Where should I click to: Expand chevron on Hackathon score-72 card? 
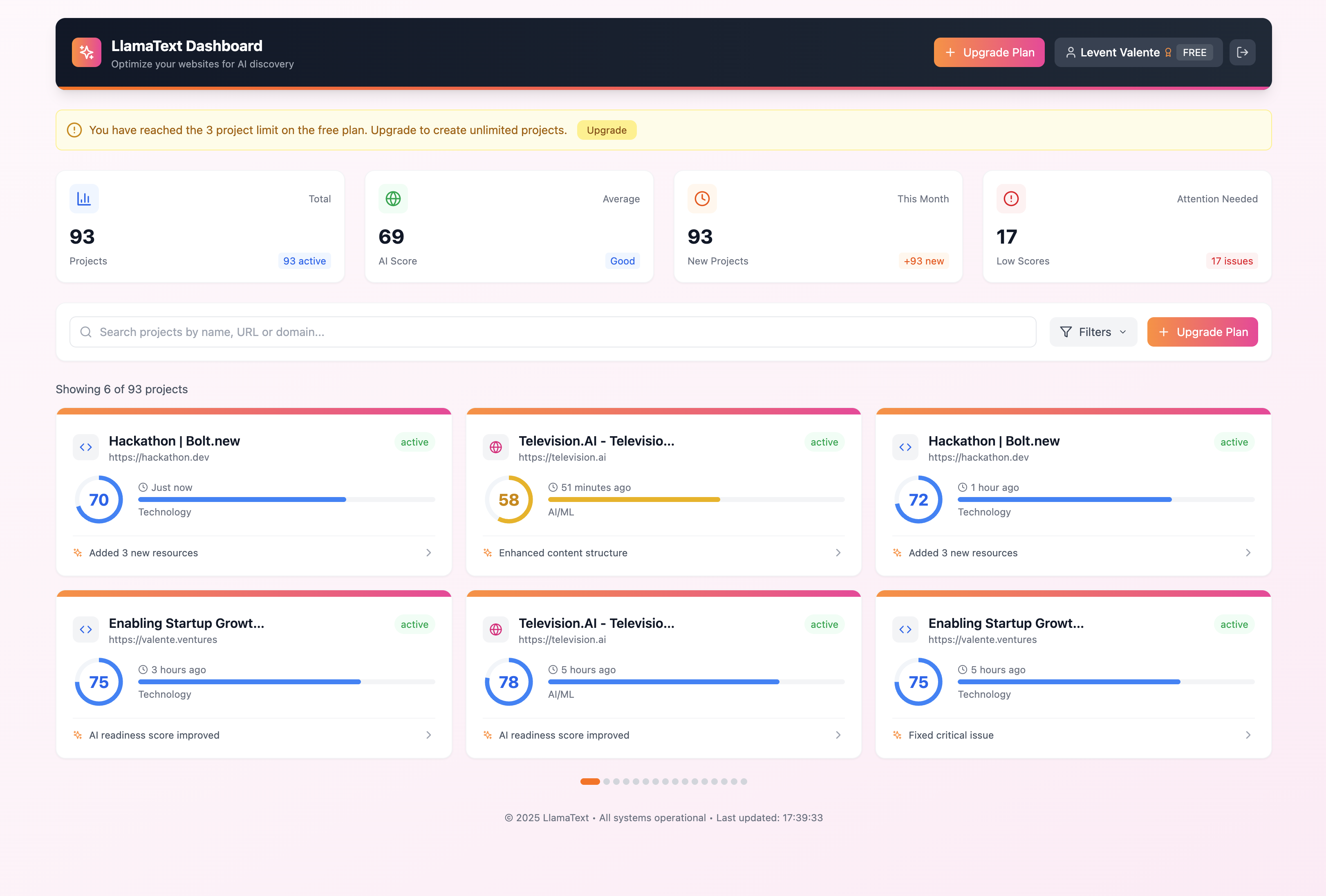(x=1248, y=553)
